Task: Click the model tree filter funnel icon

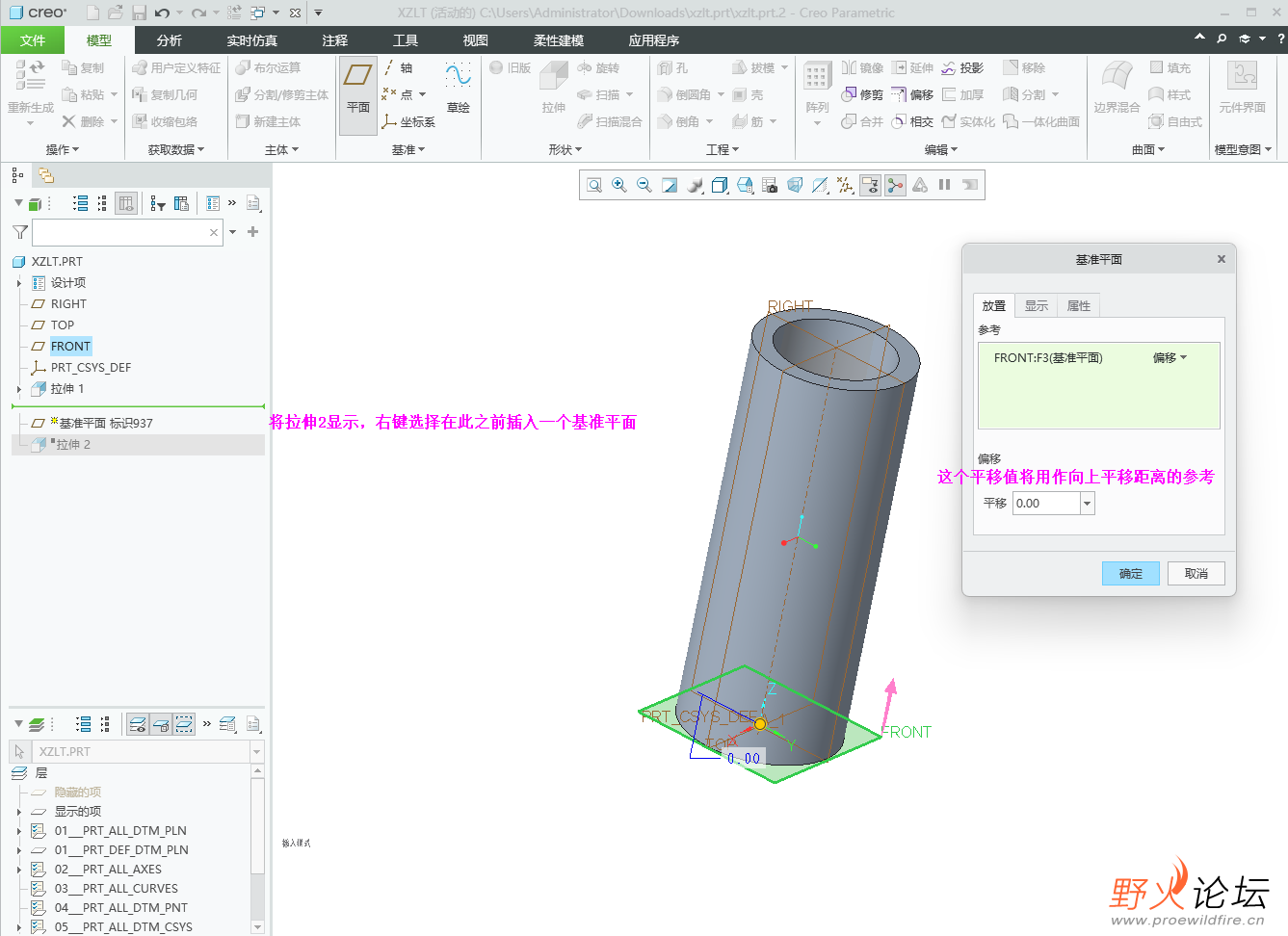Action: point(19,232)
